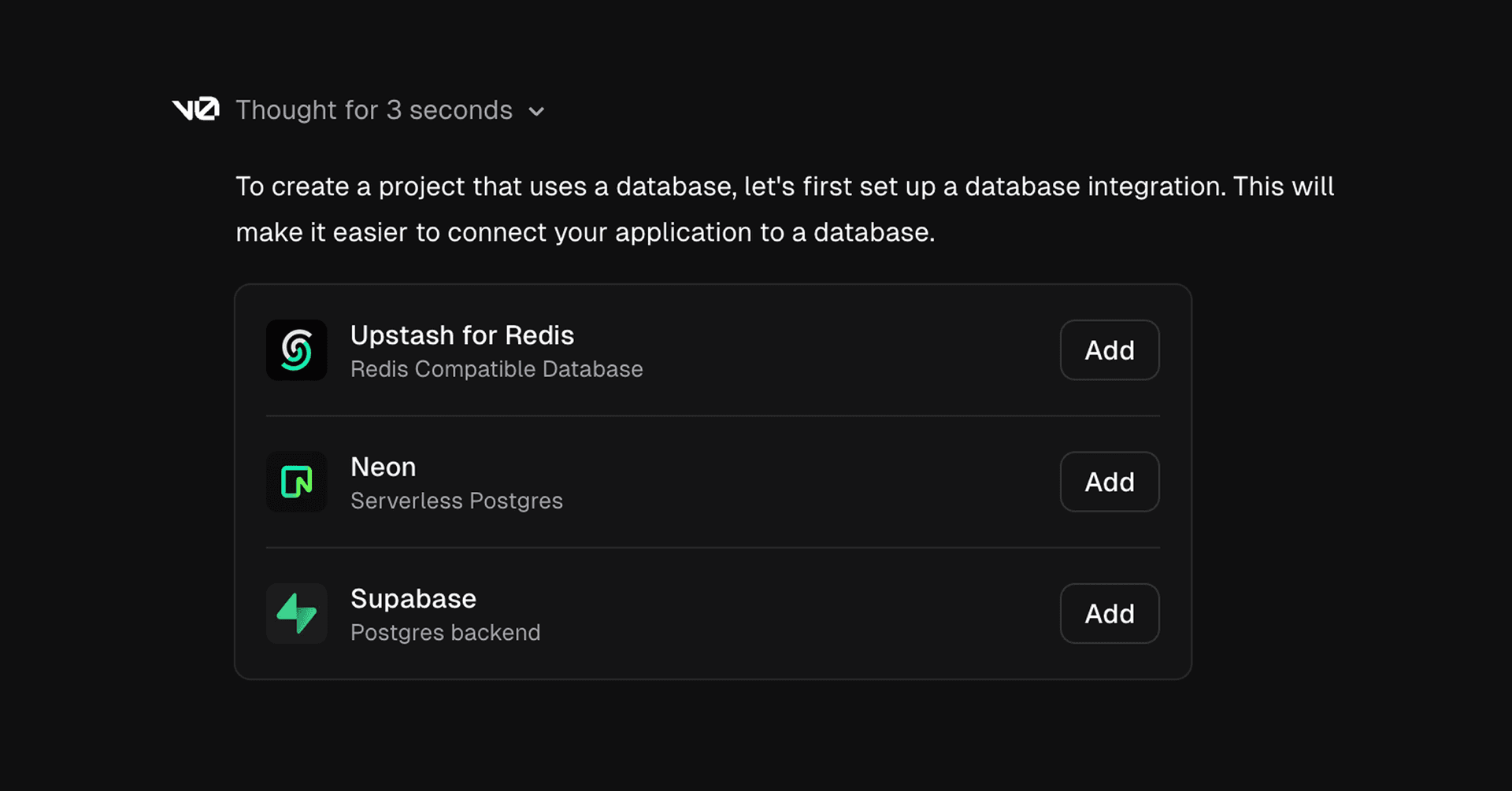Expand the thinking chevron arrow
The image size is (1512, 791).
click(536, 112)
